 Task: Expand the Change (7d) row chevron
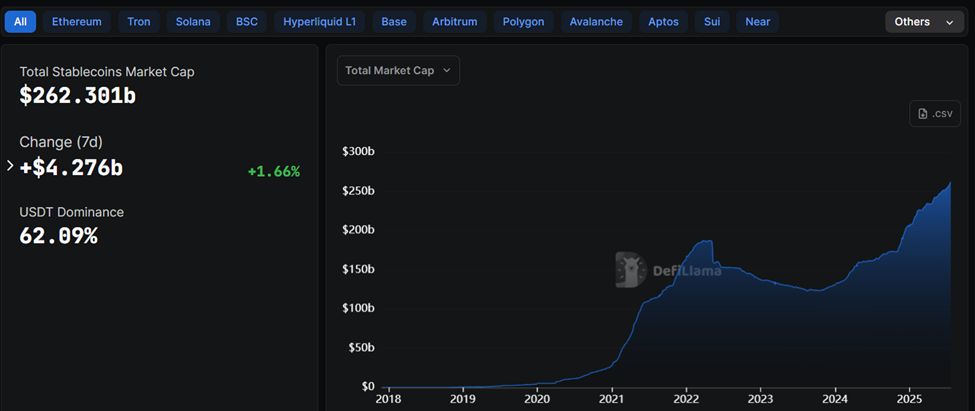[x=10, y=166]
